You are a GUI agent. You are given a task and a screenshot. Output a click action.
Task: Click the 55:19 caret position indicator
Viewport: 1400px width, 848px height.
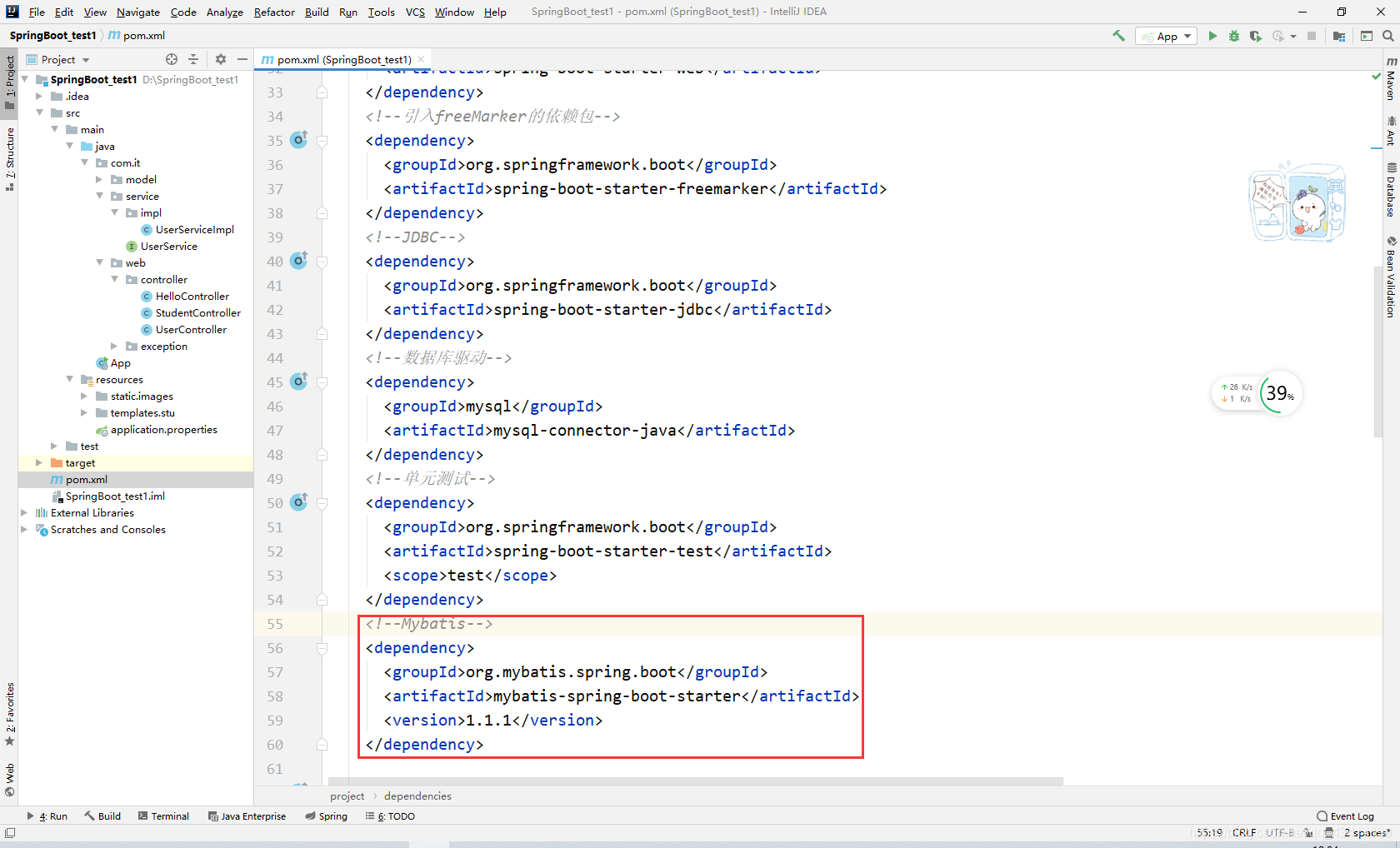1210,833
